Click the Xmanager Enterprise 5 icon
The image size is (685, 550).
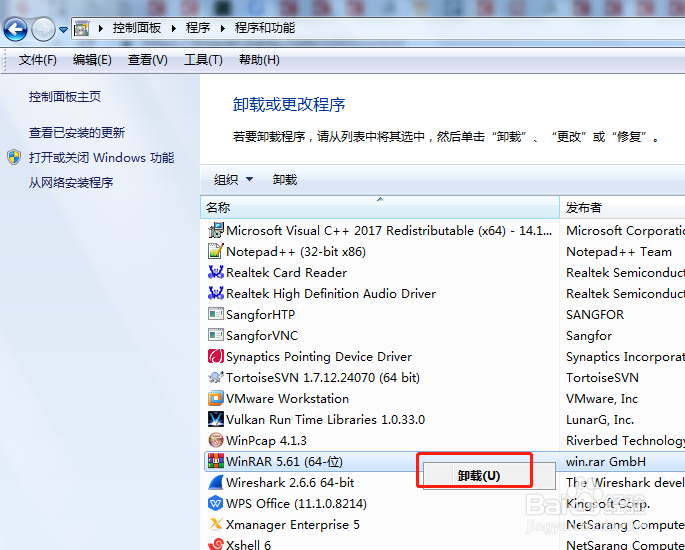(x=215, y=524)
